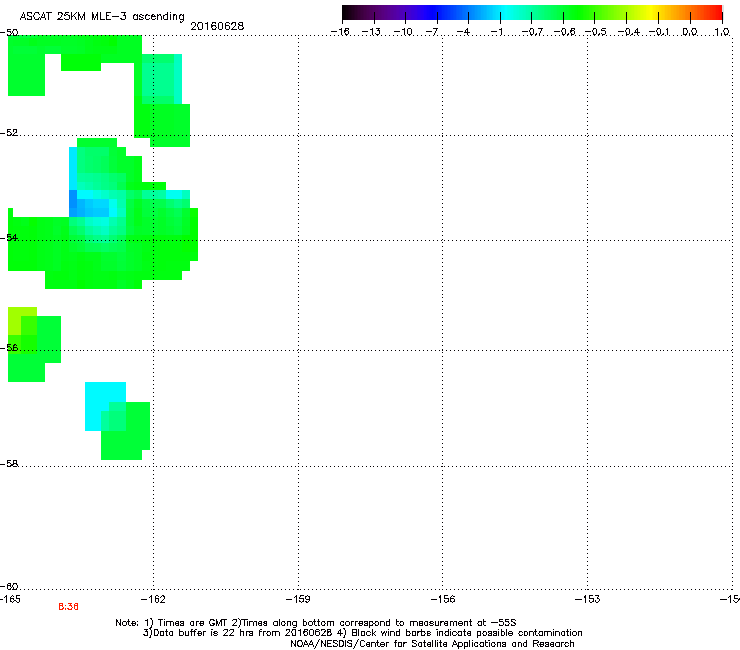740x650 pixels.
Task: Click the yellow section of the colorbar
Action: [649, 12]
